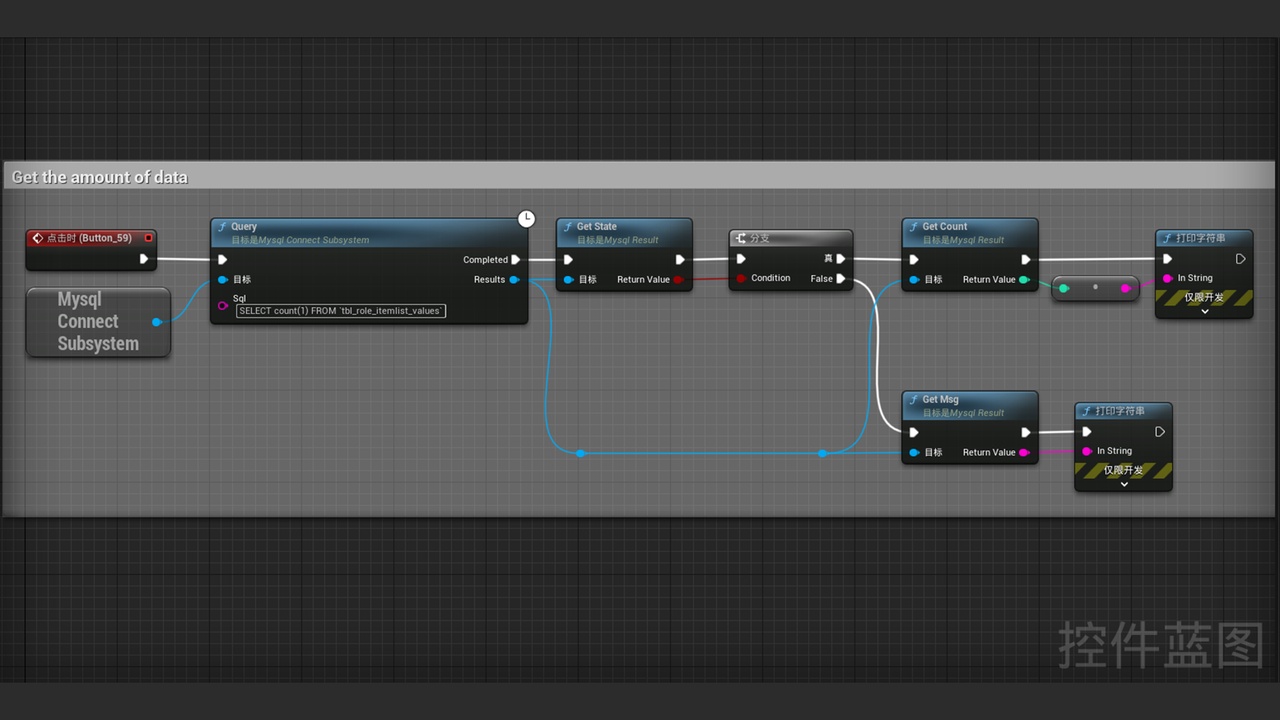Select the 分支 branch node title bar
Viewport: 1280px width, 720px height.
point(791,238)
